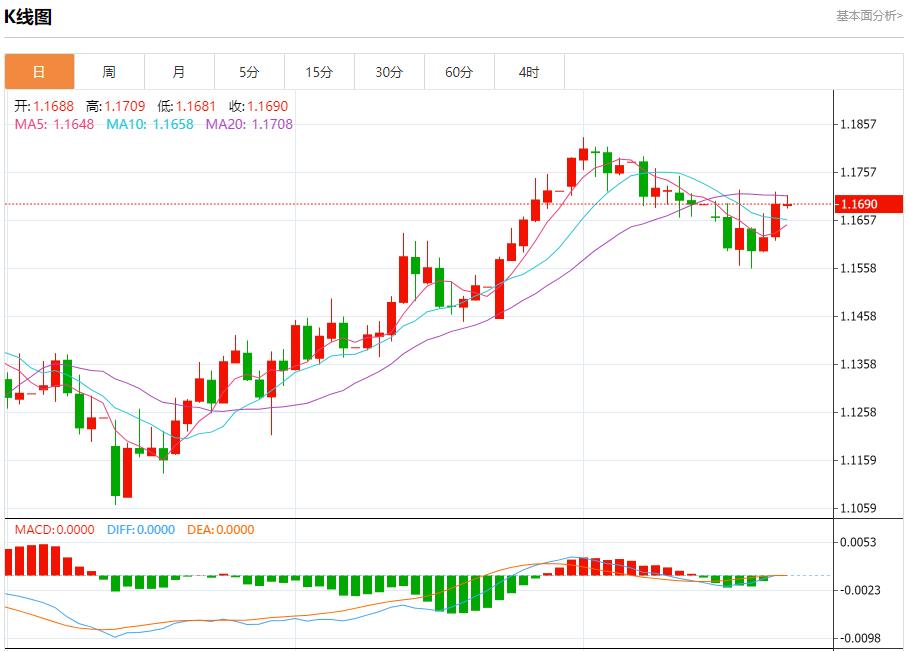Switch to the 日 (daily) timeframe tab
The height and width of the screenshot is (651, 908).
(x=37, y=71)
